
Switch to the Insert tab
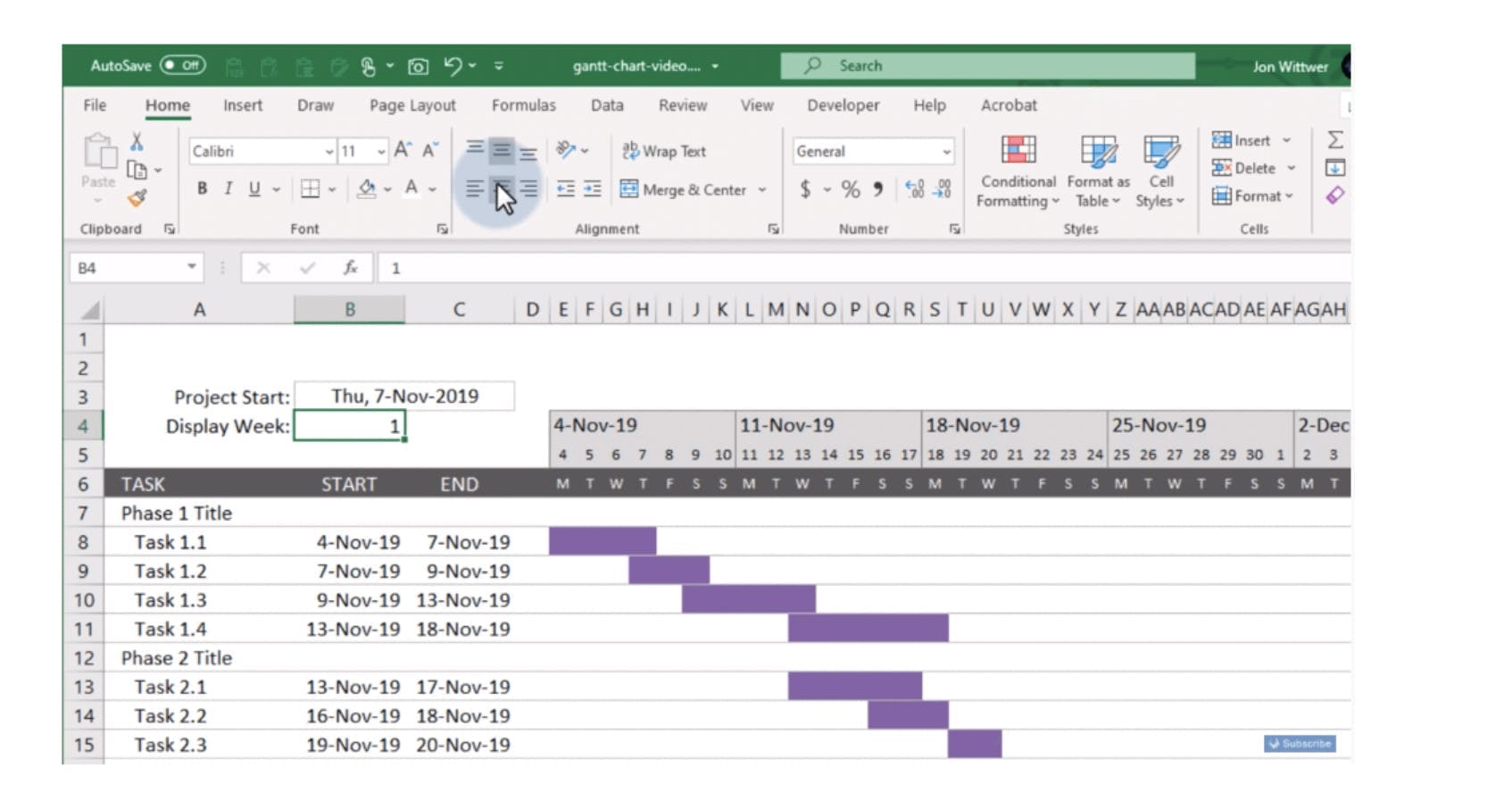(243, 104)
